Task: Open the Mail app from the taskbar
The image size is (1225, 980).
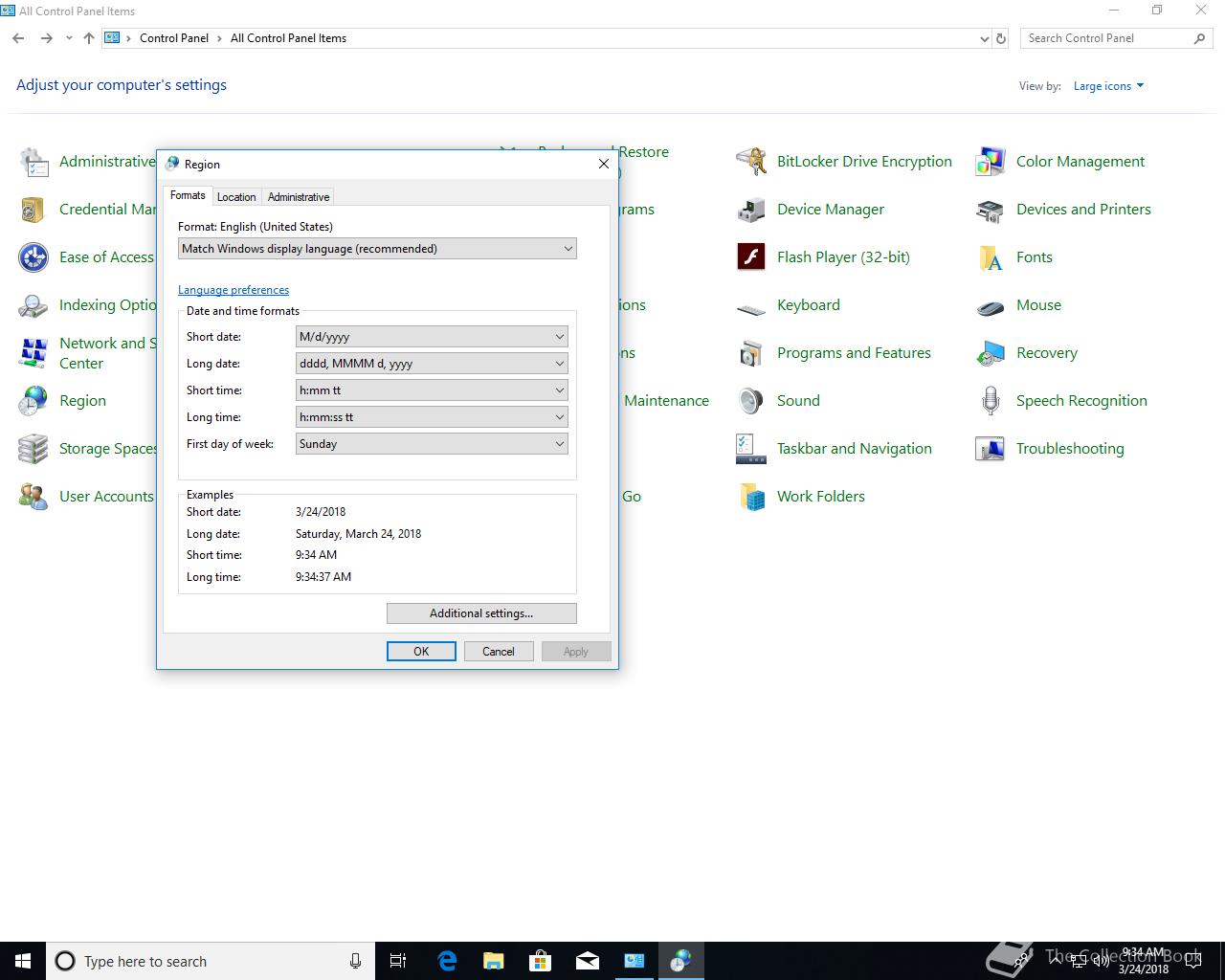Action: click(x=587, y=961)
